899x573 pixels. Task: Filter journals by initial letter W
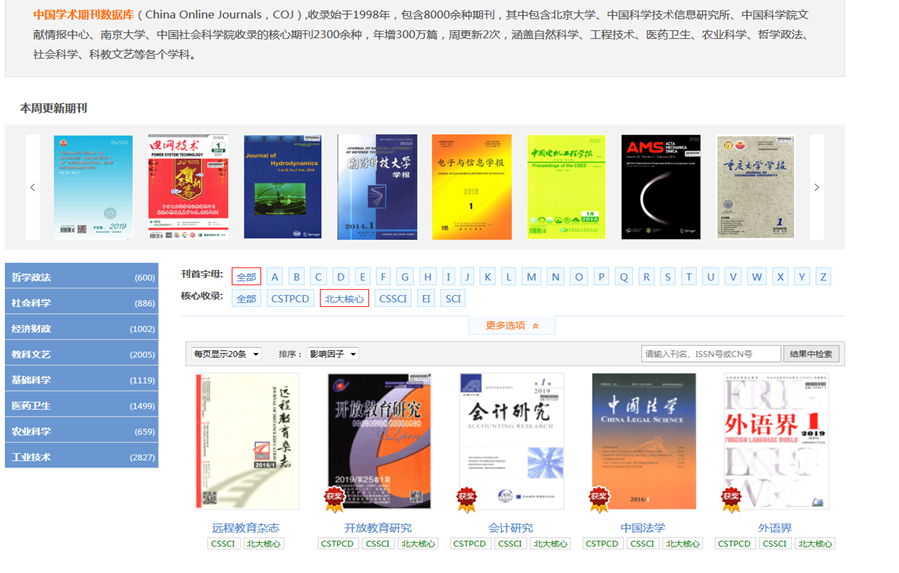coord(757,276)
